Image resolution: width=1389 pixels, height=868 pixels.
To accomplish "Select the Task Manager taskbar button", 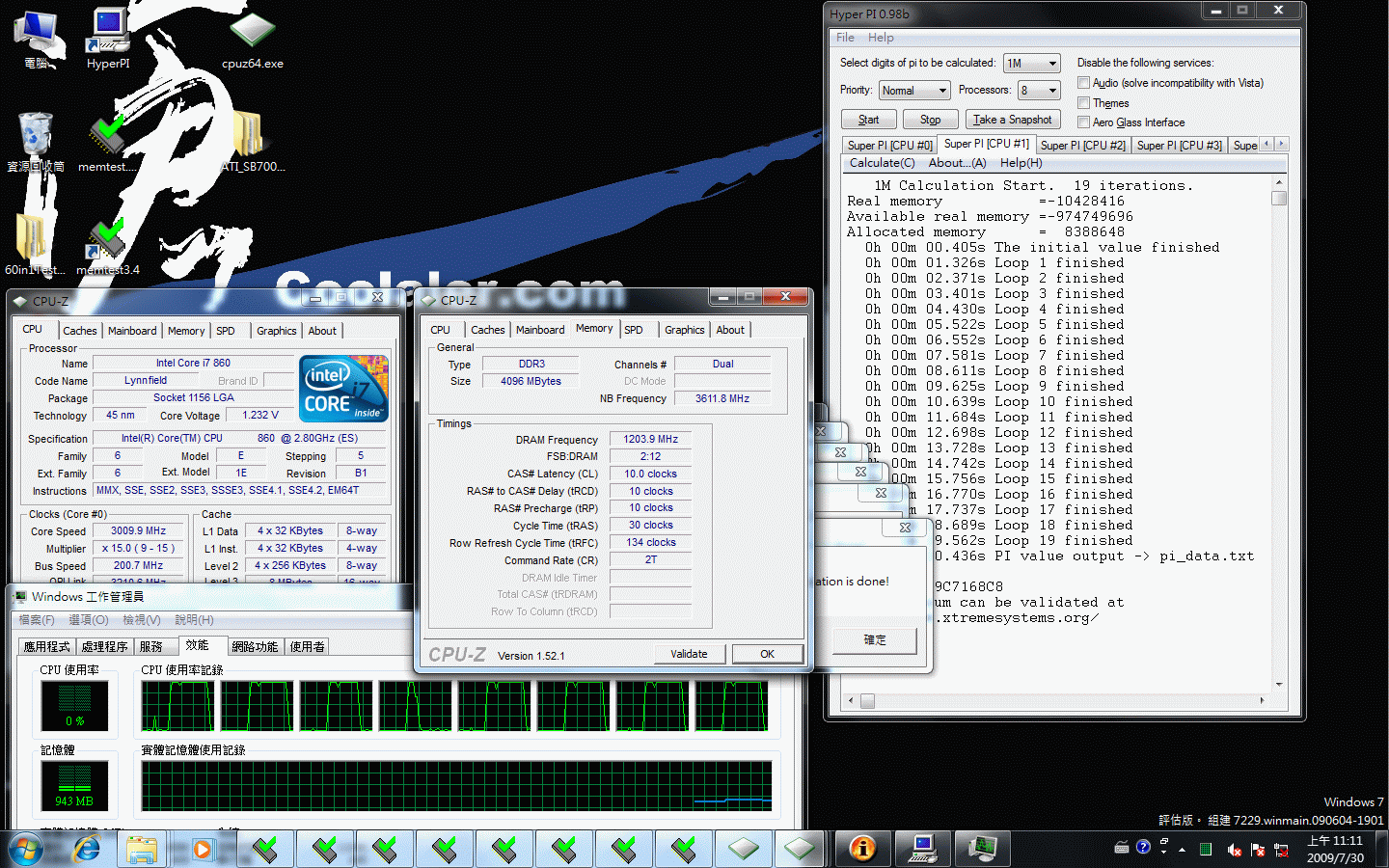I will point(982,849).
